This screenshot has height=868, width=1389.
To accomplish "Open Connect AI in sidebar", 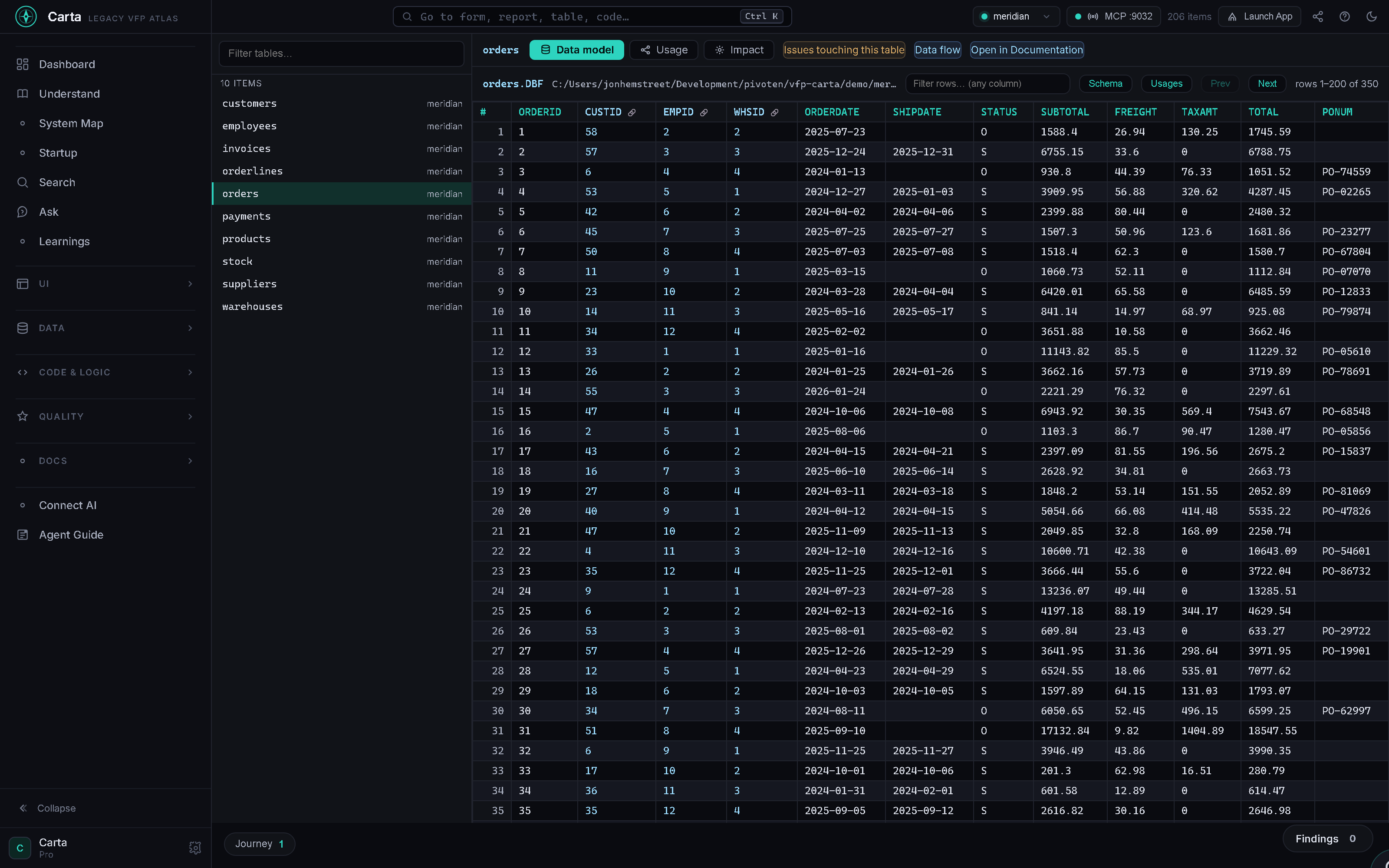I will (x=68, y=505).
